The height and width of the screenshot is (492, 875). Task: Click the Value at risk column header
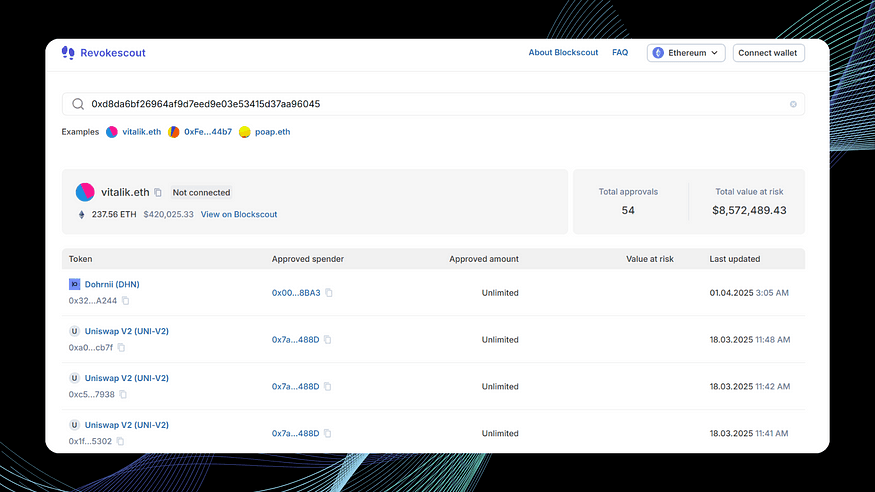pos(650,259)
